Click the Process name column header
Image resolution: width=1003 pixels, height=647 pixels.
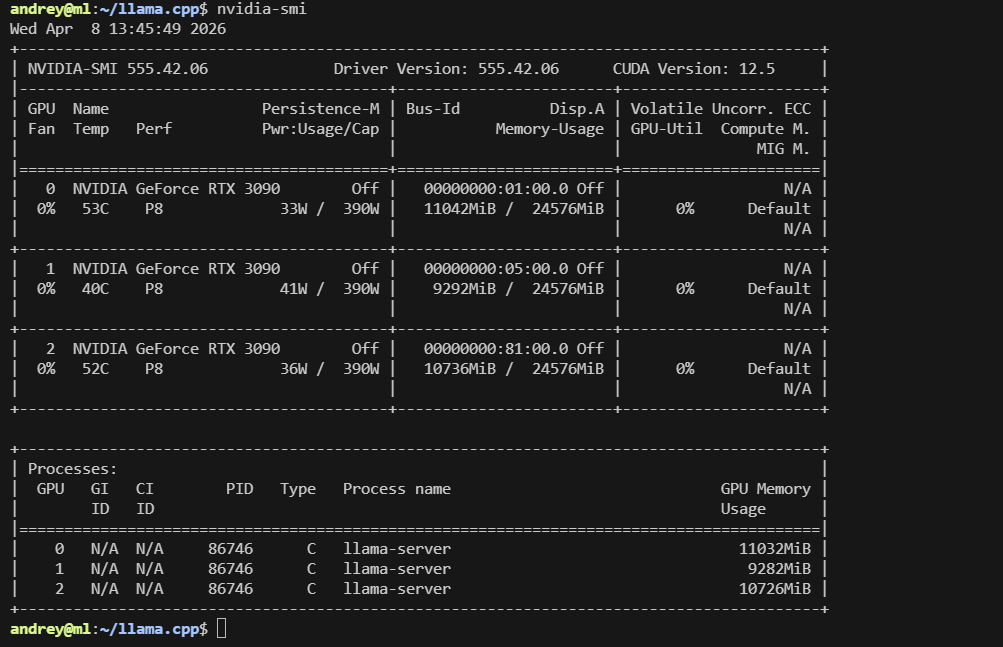397,489
